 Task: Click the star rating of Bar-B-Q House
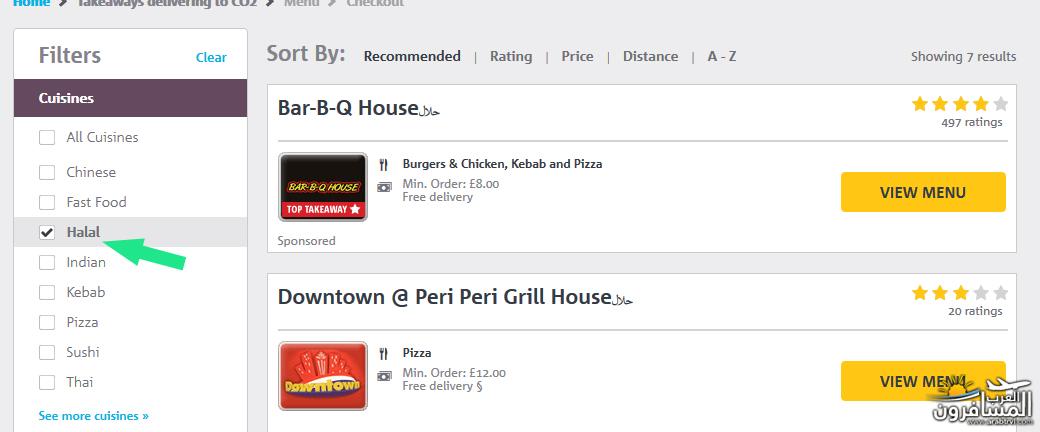tap(960, 104)
